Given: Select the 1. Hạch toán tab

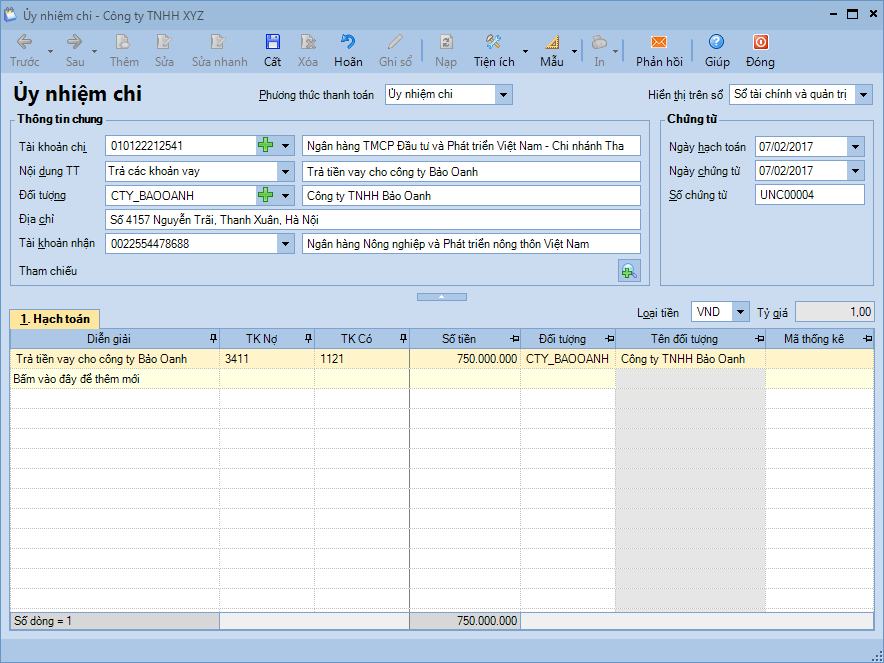Looking at the screenshot, I should (55, 319).
